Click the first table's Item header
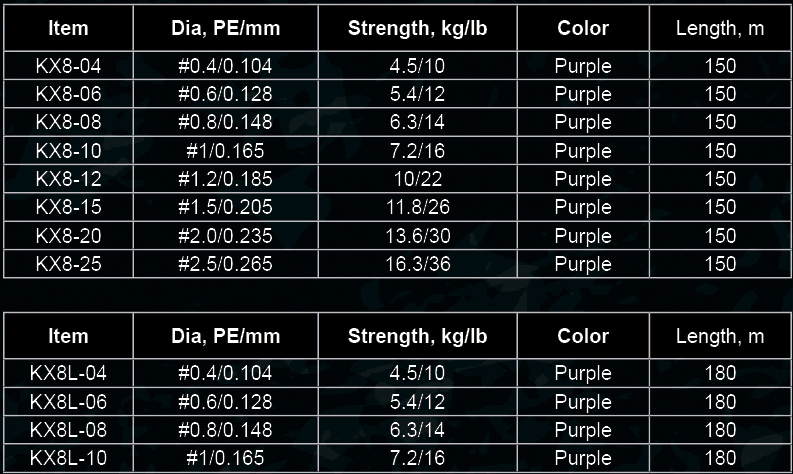 pyautogui.click(x=68, y=28)
